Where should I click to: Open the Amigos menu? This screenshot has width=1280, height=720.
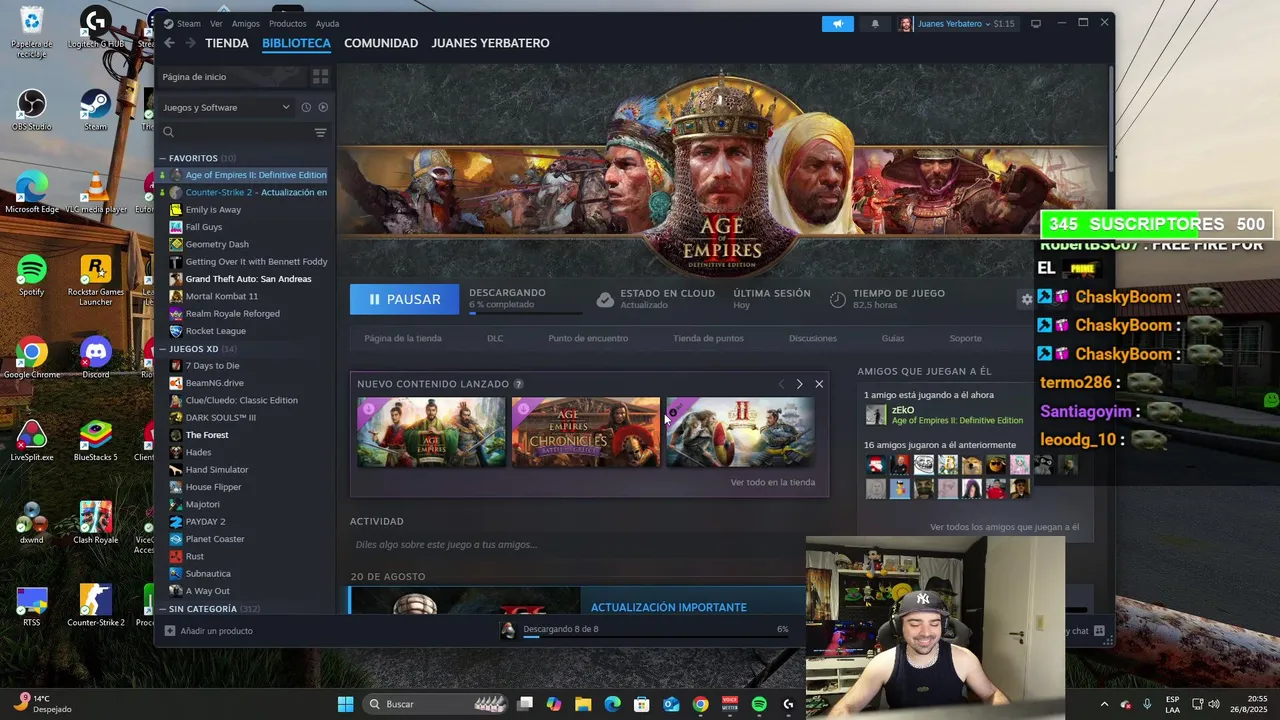point(246,24)
